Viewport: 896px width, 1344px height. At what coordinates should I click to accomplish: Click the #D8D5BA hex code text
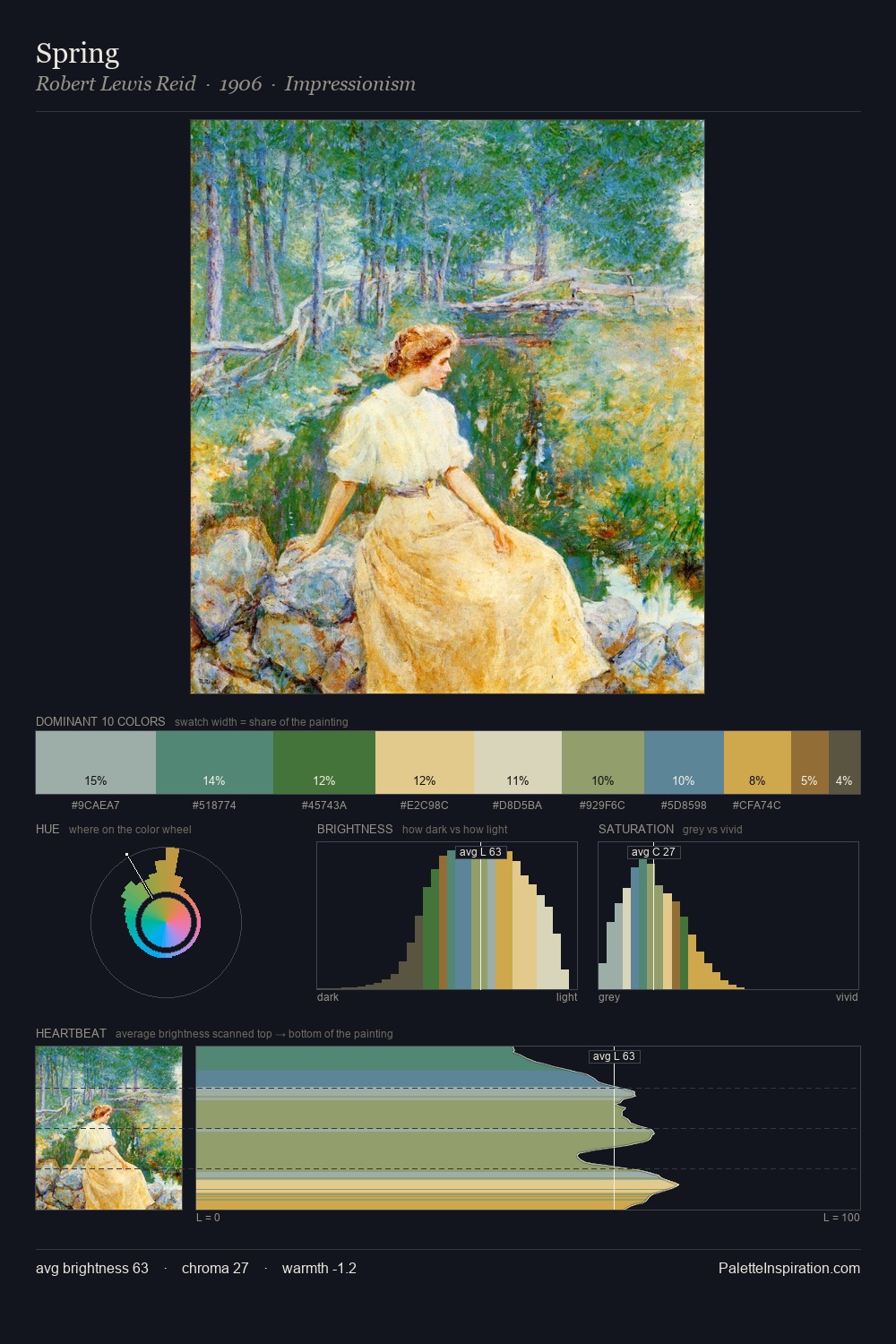pyautogui.click(x=518, y=806)
